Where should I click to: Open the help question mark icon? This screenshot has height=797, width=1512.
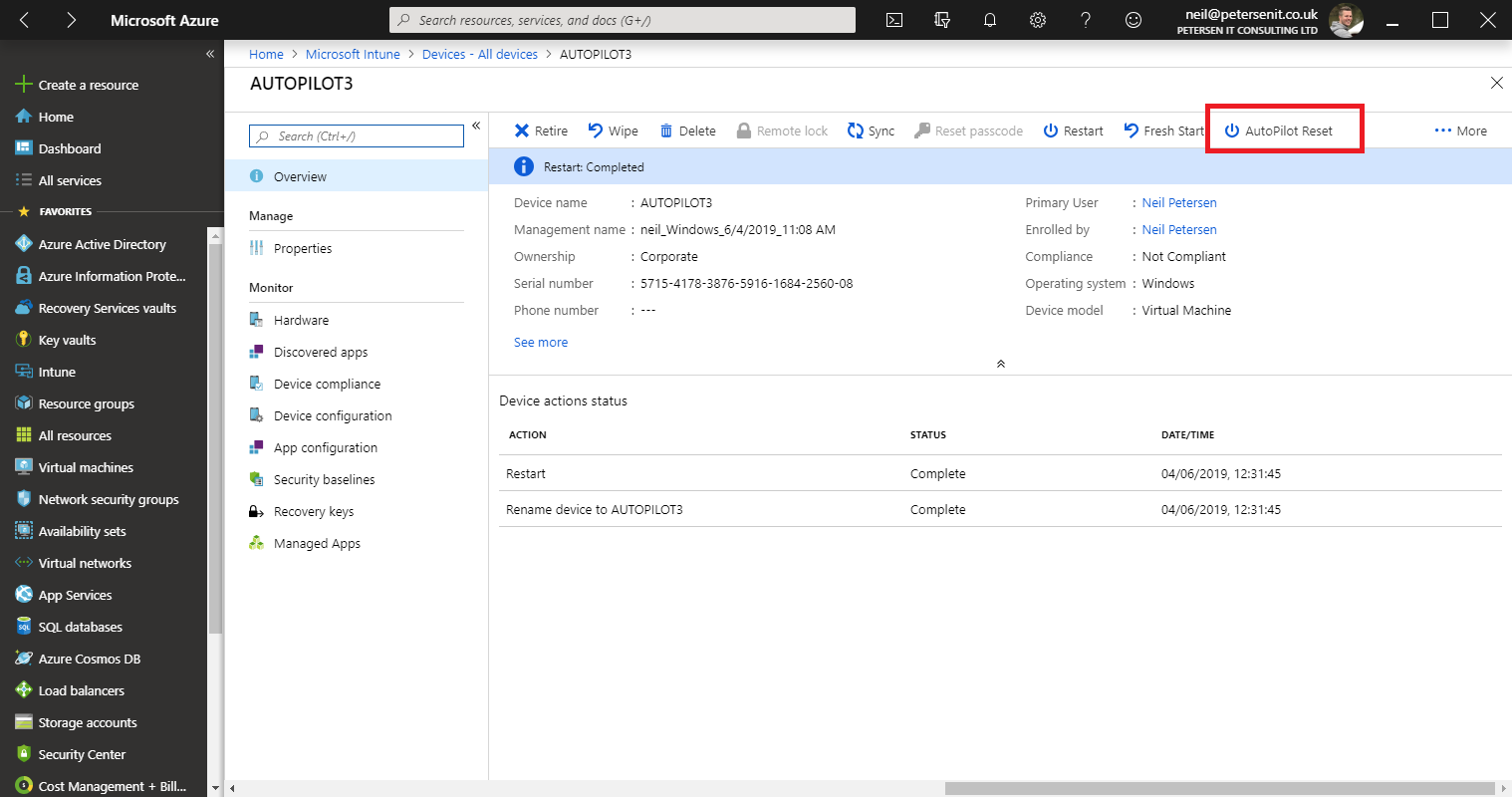1086,20
